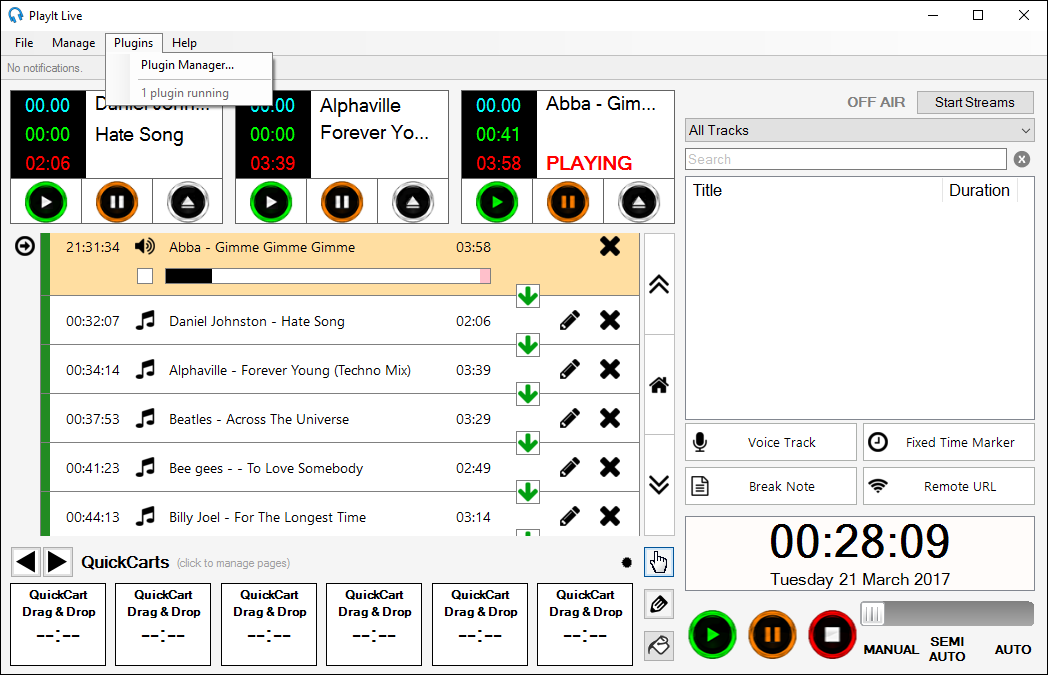Remove Billy Joel For The Longest Time

click(610, 517)
